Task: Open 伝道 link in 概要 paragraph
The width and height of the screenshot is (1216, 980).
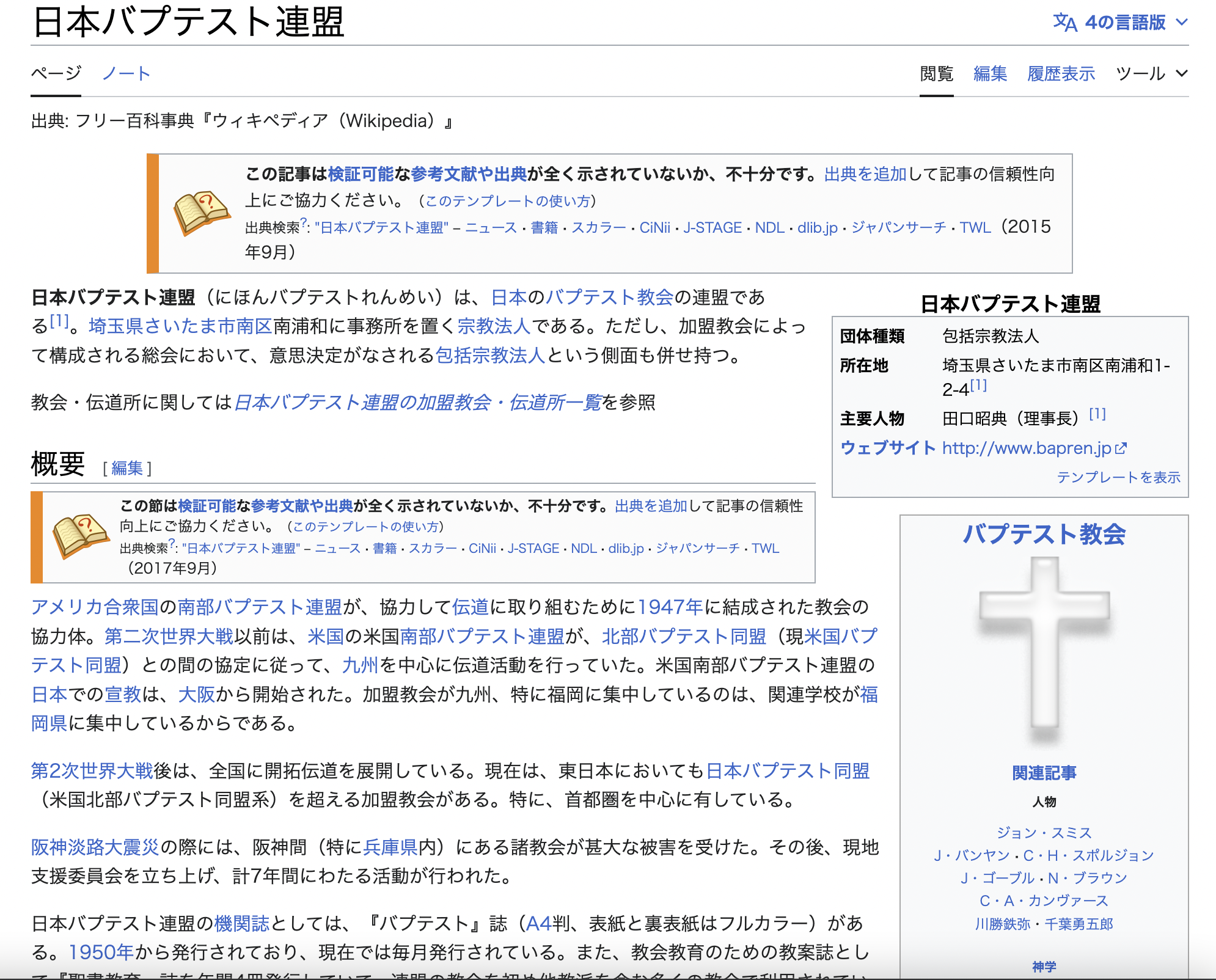Action: pos(471,607)
